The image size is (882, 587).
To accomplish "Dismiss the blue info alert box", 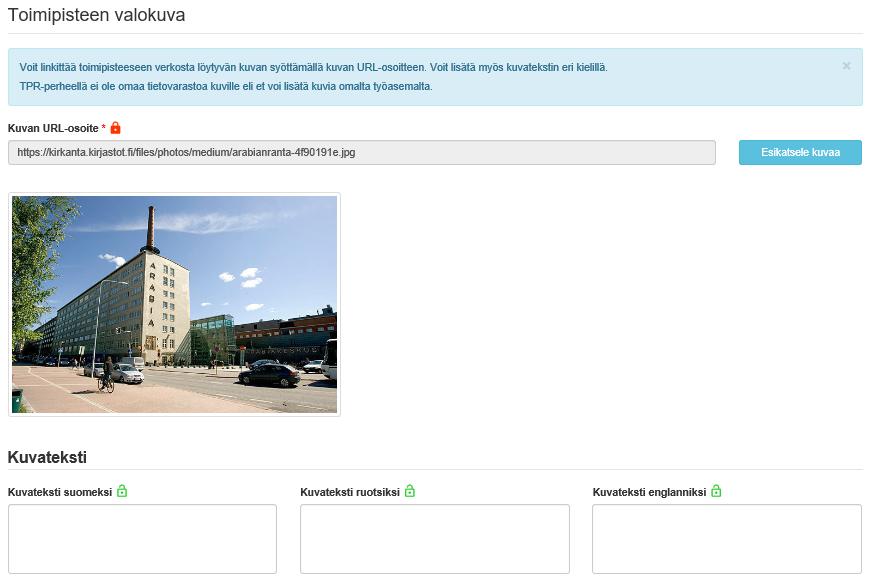I will 846,66.
